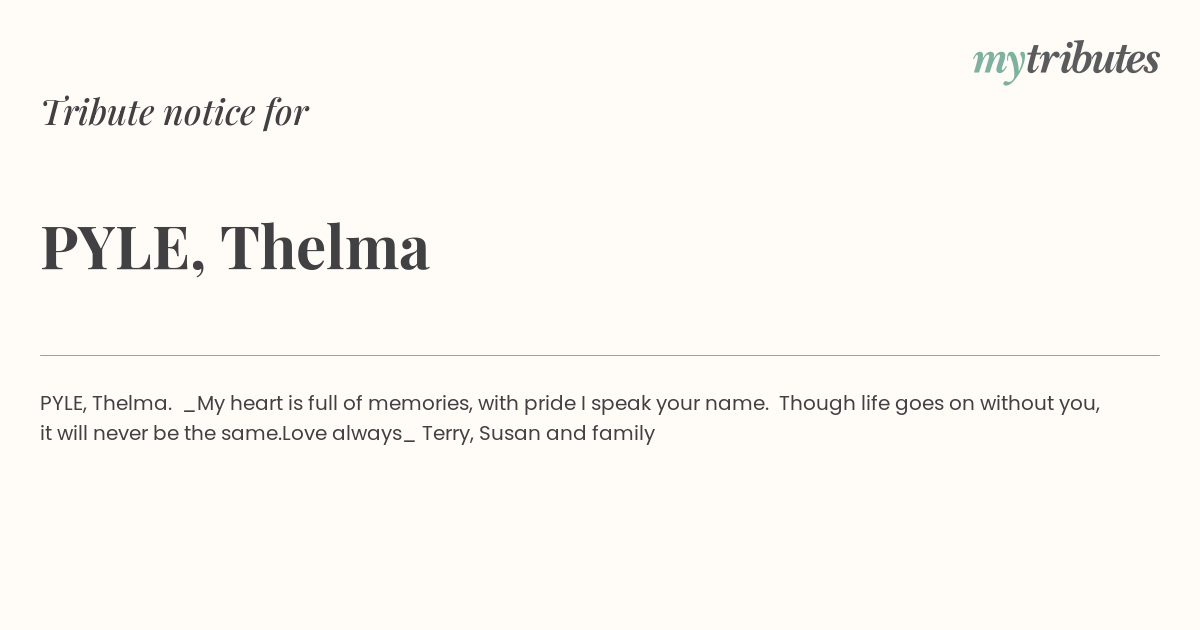Viewport: 1200px width, 630px height.
Task: Click the phrase "with pride I speak your name"
Action: coord(622,403)
